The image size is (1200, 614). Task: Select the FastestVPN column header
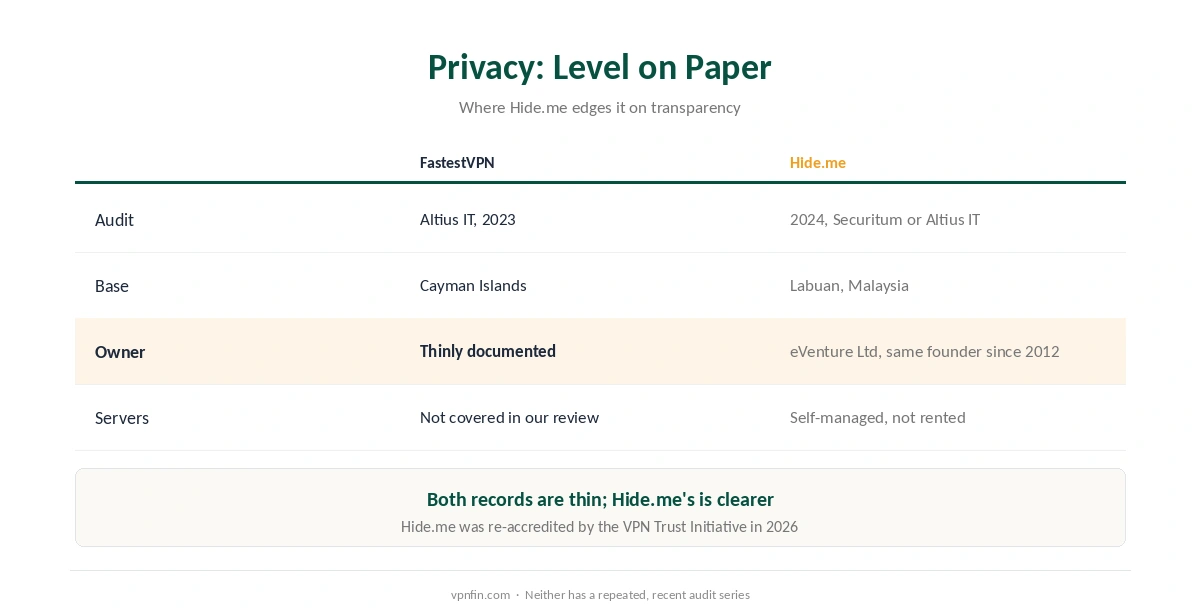pyautogui.click(x=457, y=163)
